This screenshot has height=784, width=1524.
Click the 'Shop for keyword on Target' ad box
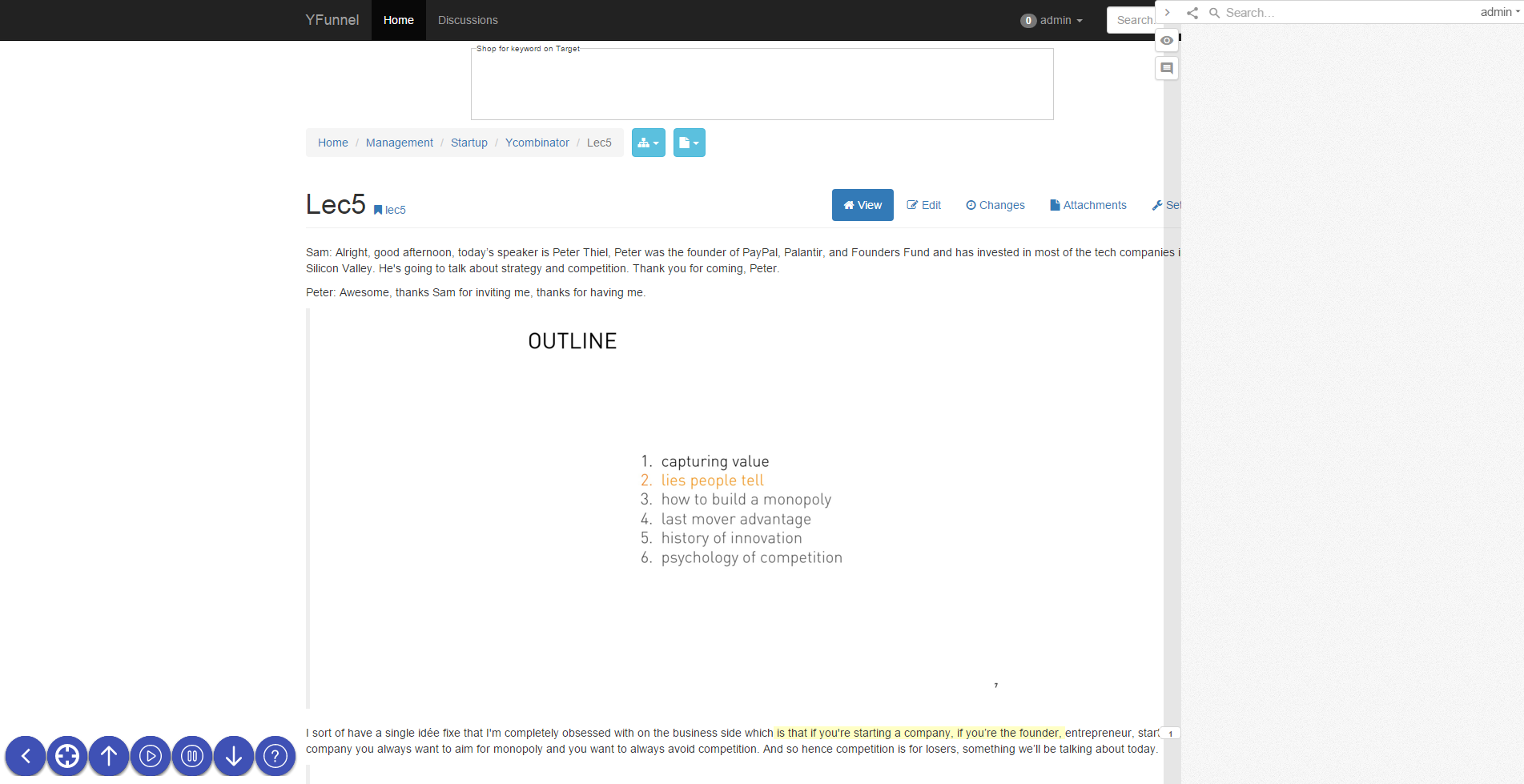(x=762, y=83)
